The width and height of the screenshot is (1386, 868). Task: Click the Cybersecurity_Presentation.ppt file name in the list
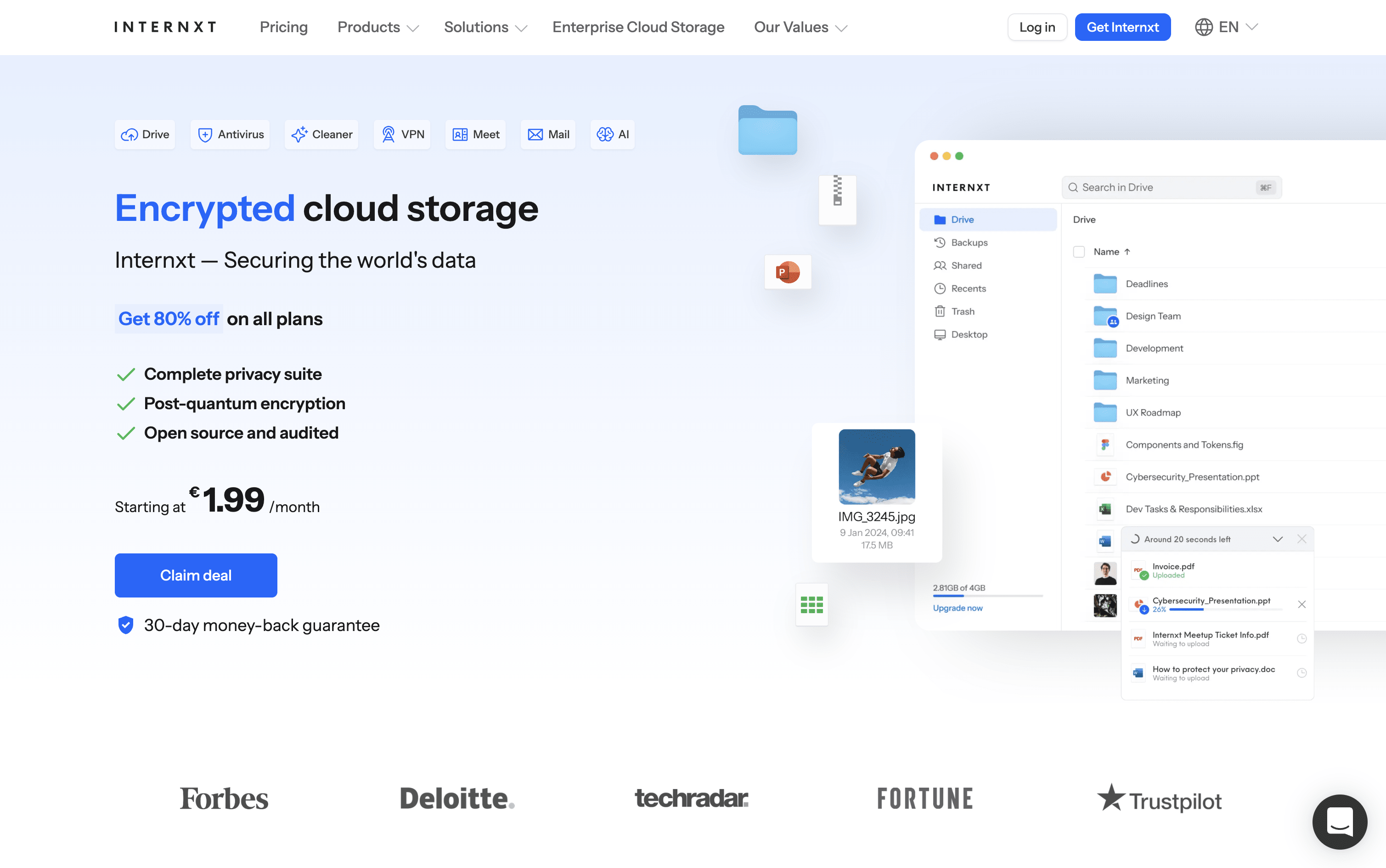(1192, 477)
